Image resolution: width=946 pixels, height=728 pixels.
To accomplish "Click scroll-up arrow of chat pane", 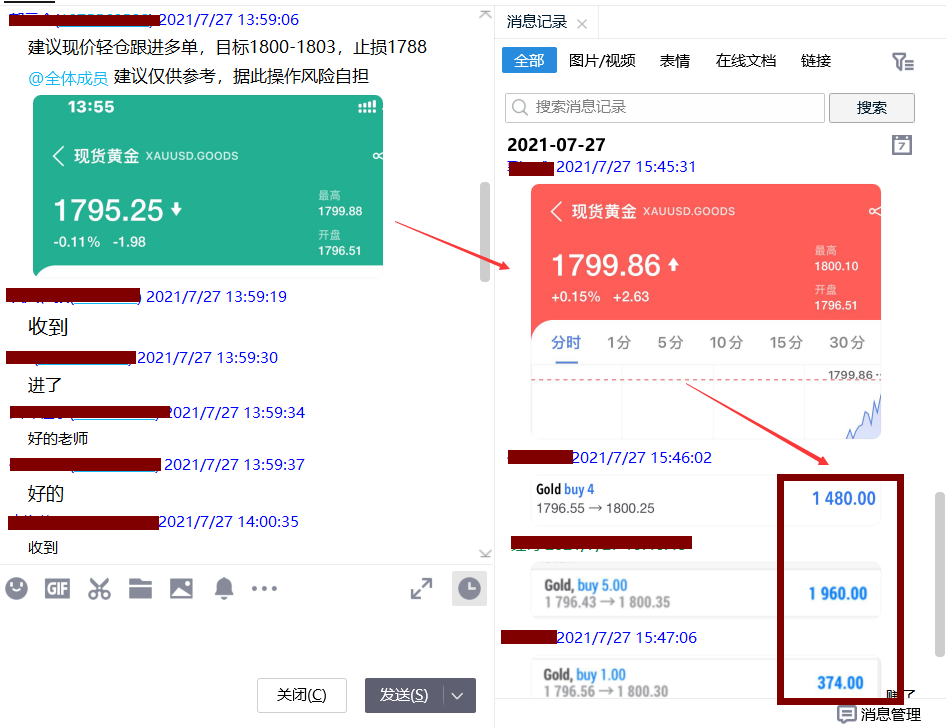I will click(485, 14).
